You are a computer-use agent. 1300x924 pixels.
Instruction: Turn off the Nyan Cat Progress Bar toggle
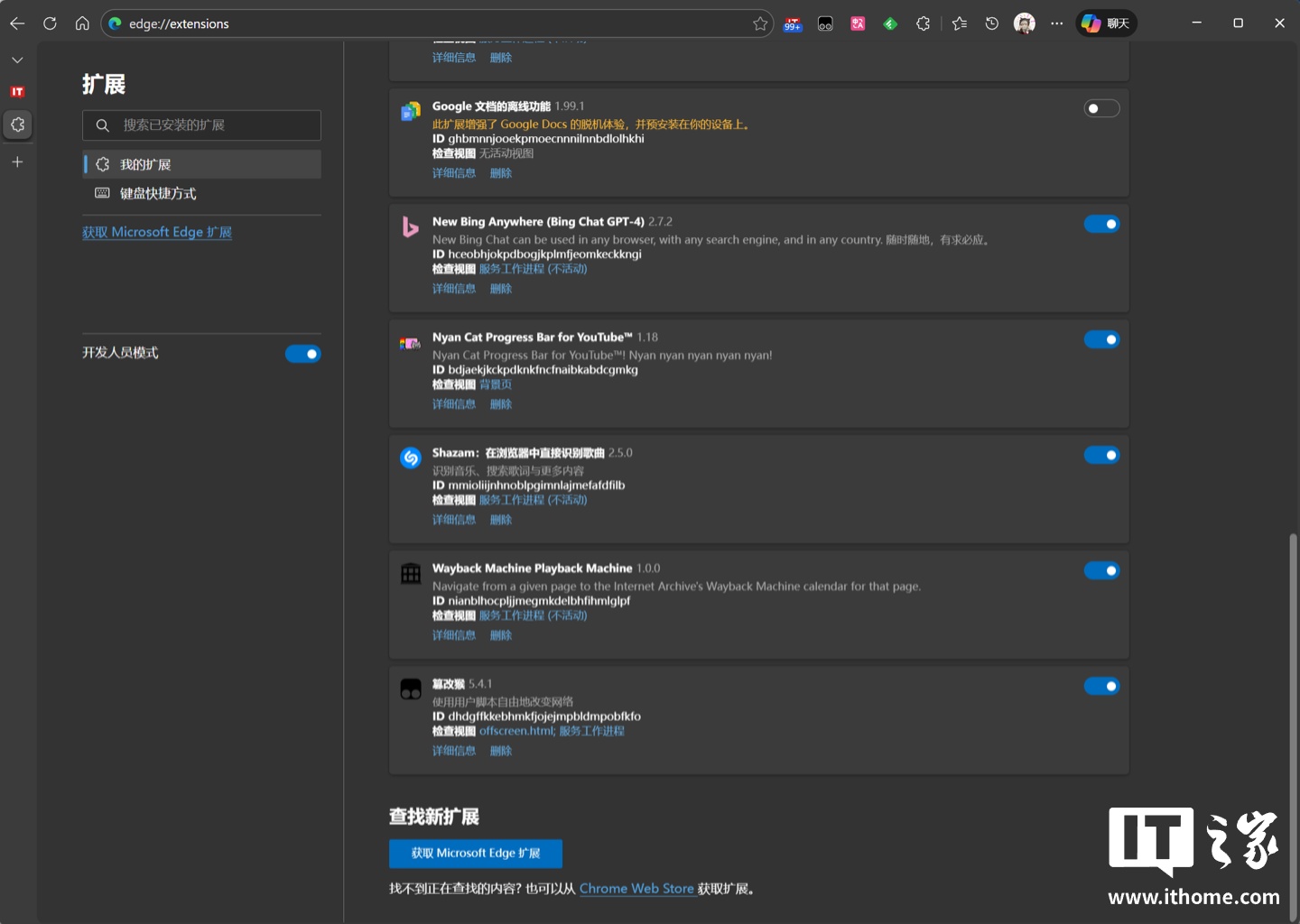tap(1101, 339)
